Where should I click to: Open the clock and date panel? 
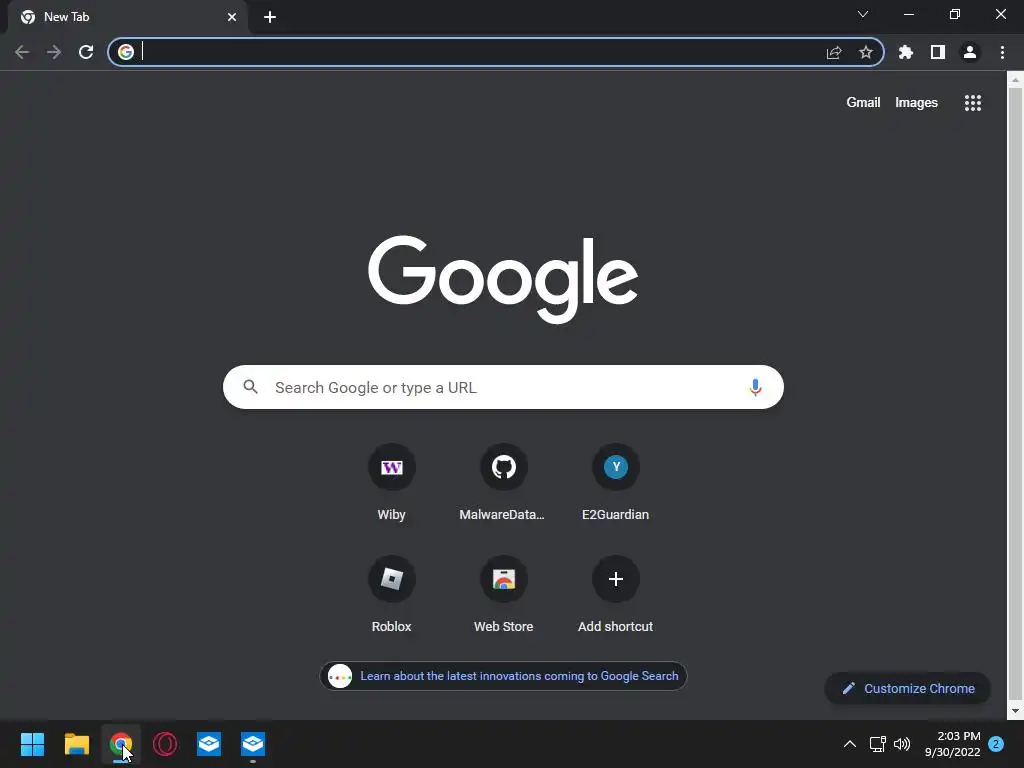[x=953, y=744]
